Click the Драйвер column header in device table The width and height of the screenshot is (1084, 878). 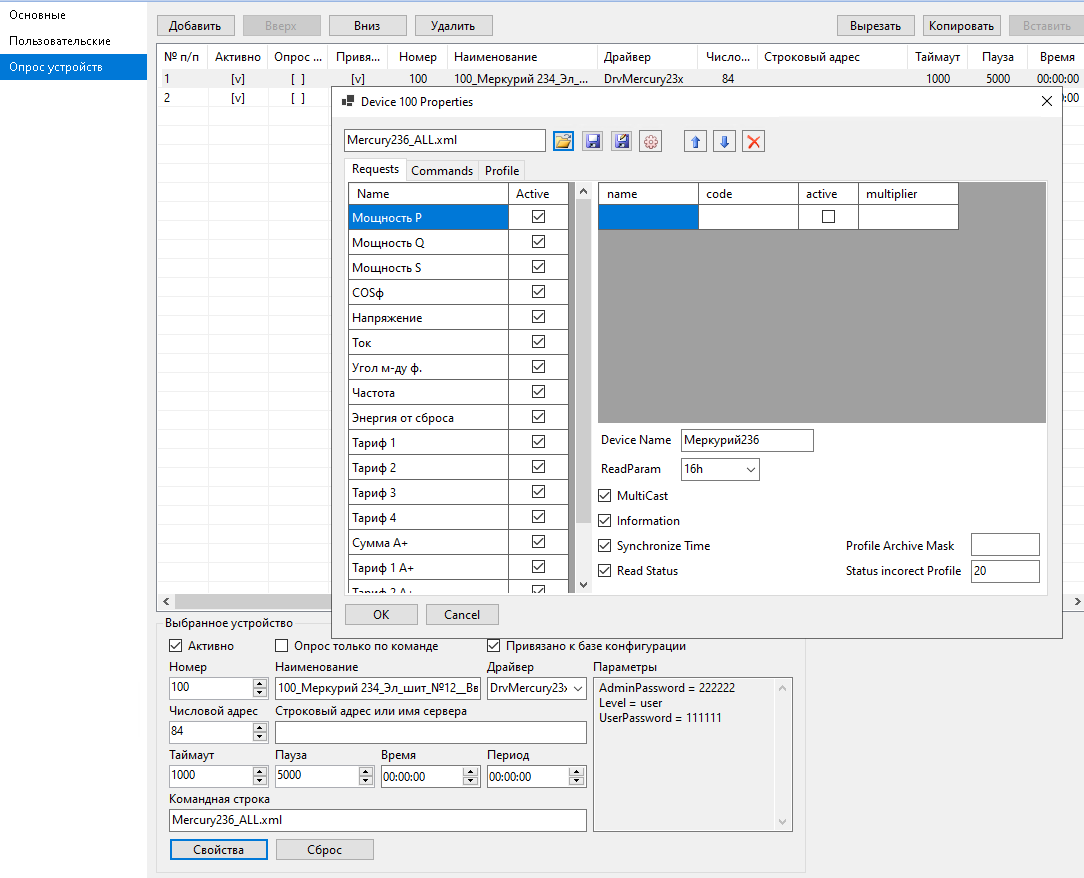pyautogui.click(x=647, y=57)
